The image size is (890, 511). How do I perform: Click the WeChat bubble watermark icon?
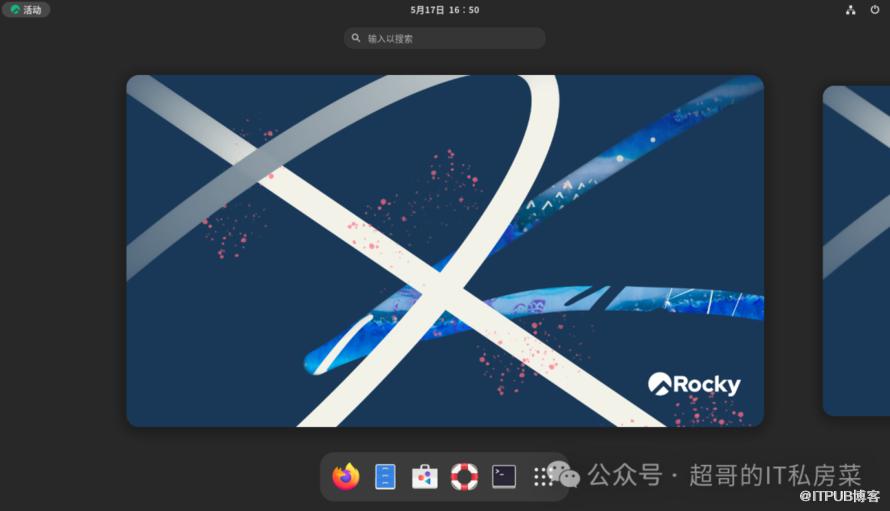(563, 473)
